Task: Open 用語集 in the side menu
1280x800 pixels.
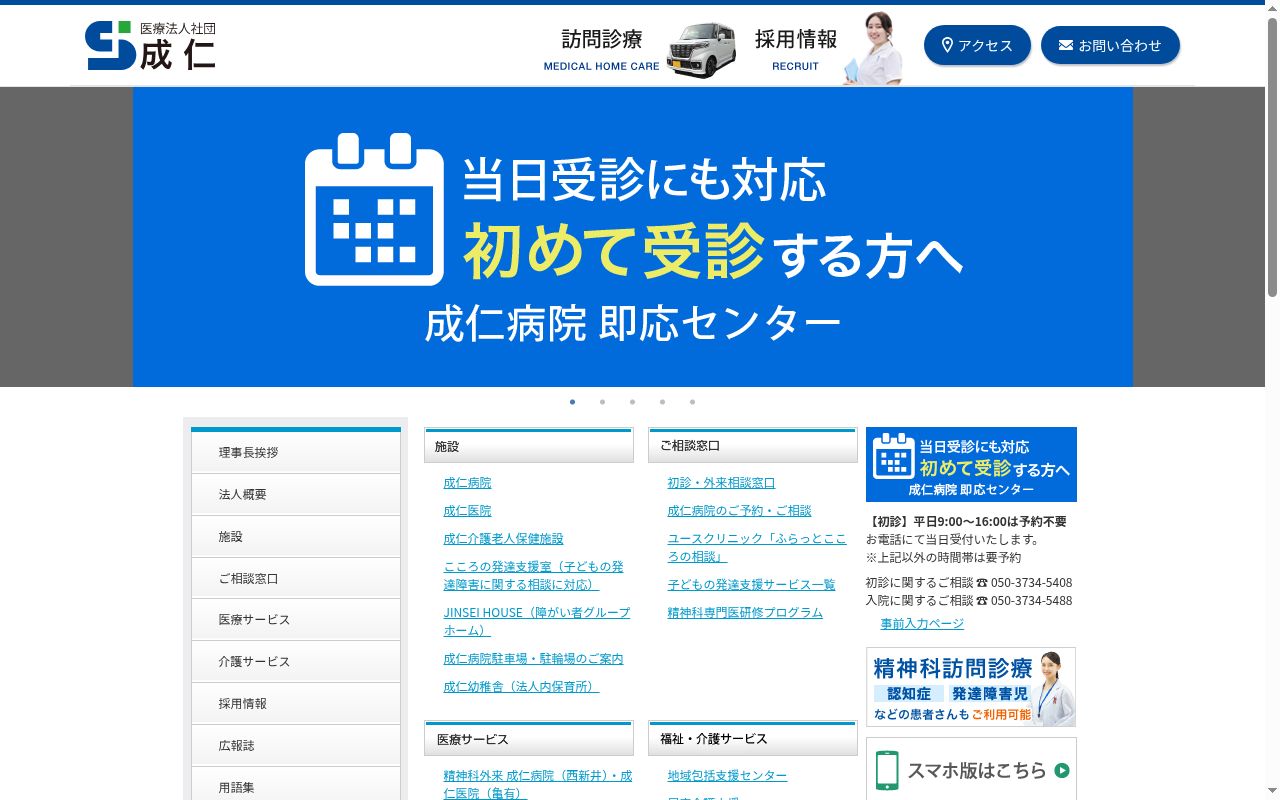Action: click(296, 786)
